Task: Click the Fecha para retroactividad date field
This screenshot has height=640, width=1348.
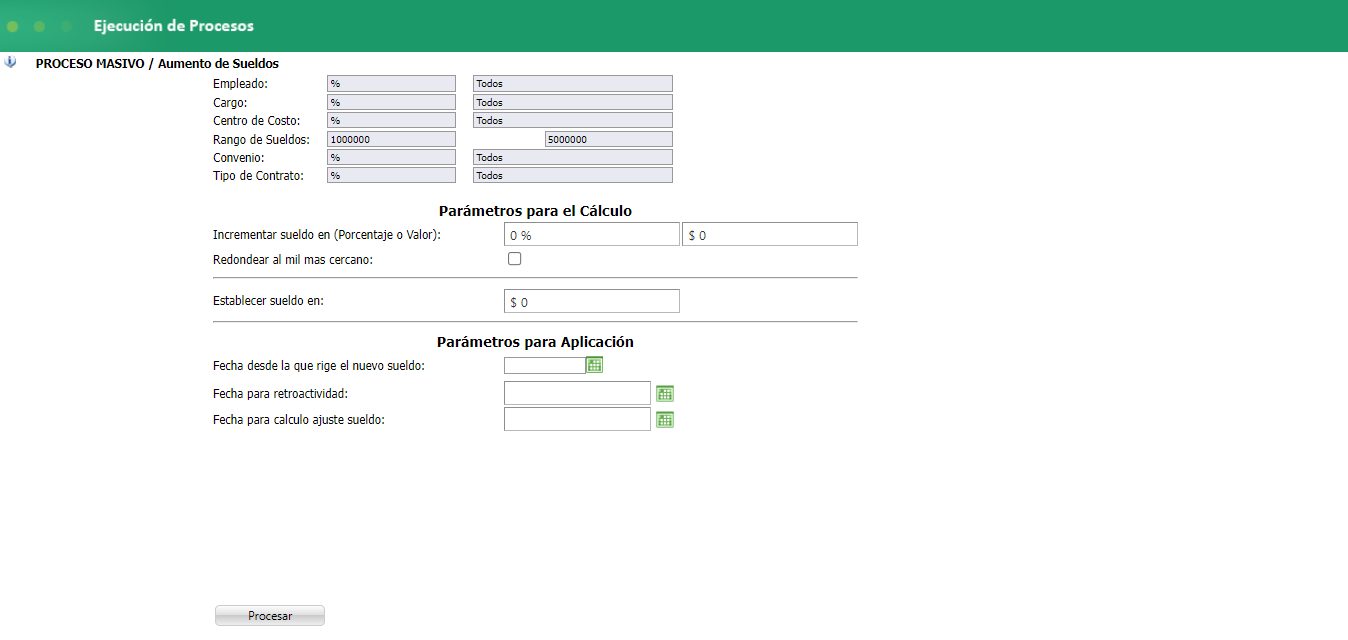Action: pyautogui.click(x=577, y=393)
